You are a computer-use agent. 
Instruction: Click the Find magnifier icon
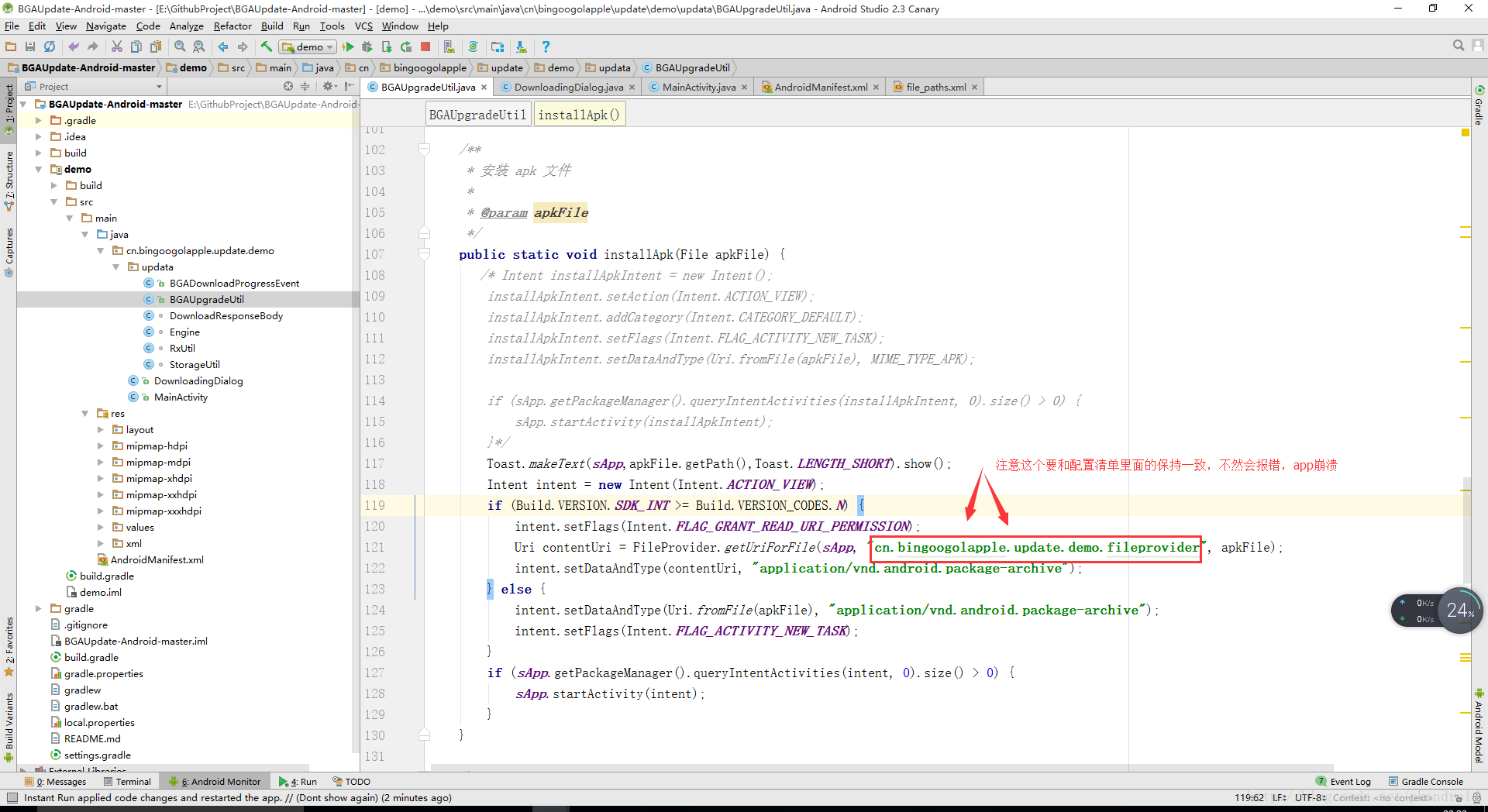click(x=180, y=47)
